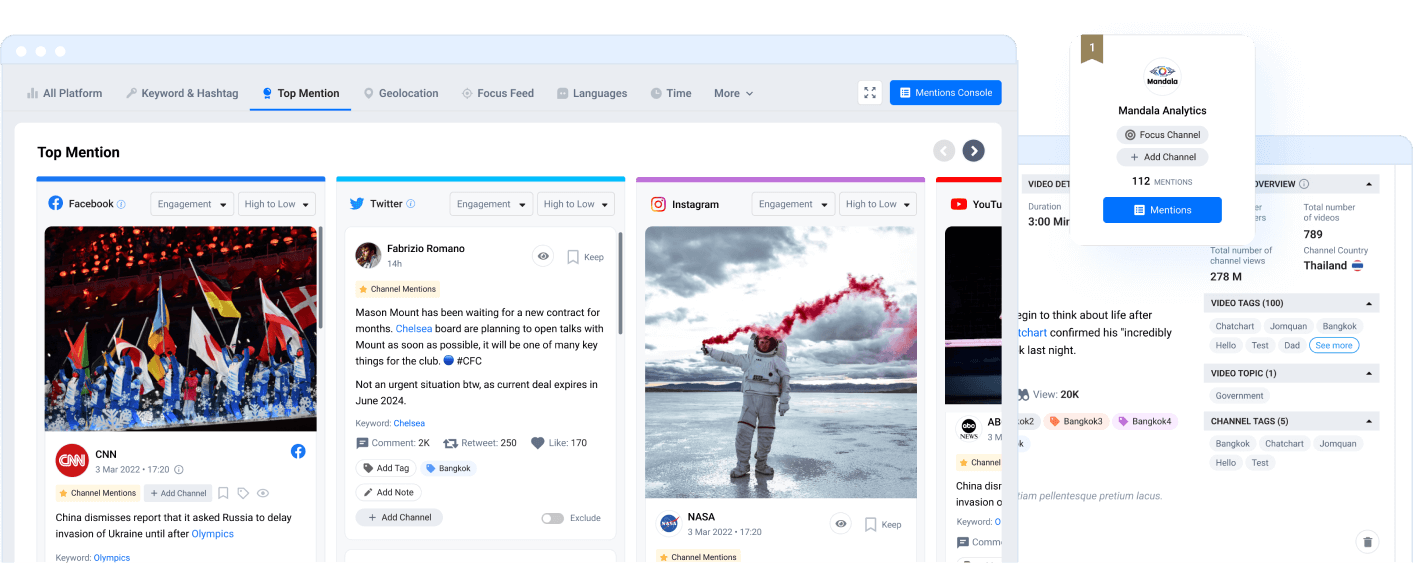The height and width of the screenshot is (563, 1414).
Task: Toggle eye visibility on NASA post
Action: (841, 524)
